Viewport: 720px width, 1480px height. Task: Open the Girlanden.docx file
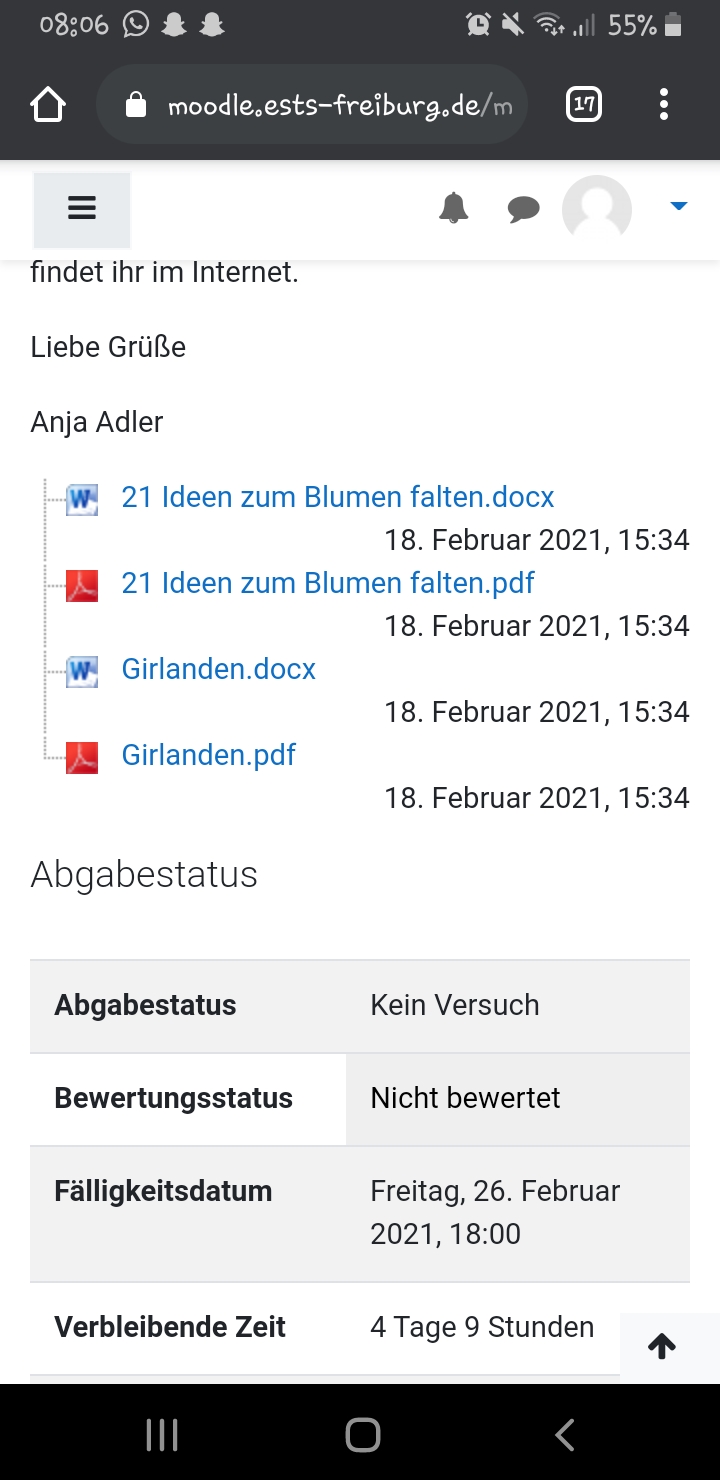point(219,669)
